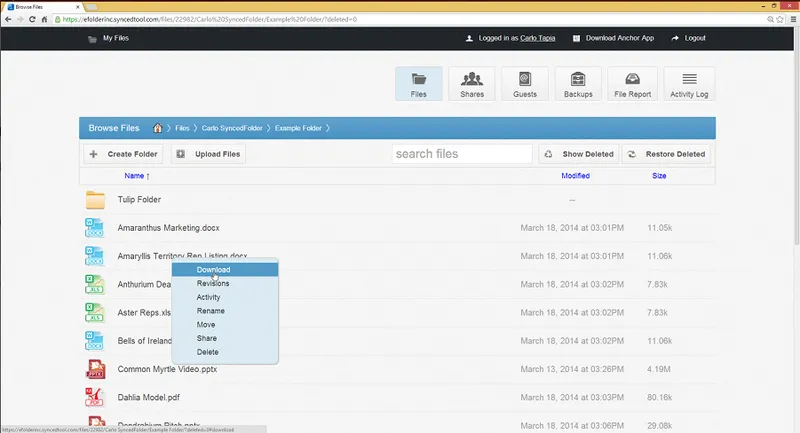This screenshot has height=433, width=800.
Task: Click the browser home button
Action: [x=44, y=19]
